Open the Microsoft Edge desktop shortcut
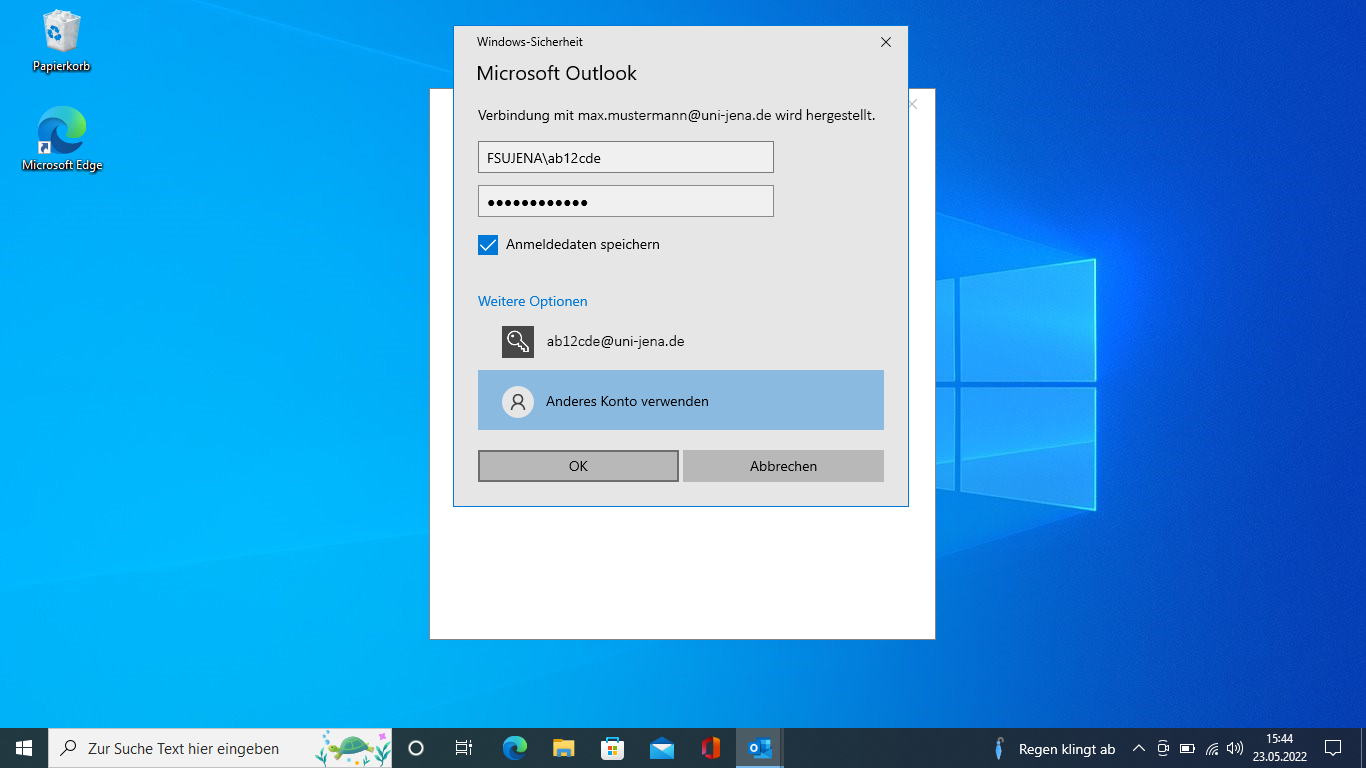The width and height of the screenshot is (1366, 768). [x=62, y=140]
